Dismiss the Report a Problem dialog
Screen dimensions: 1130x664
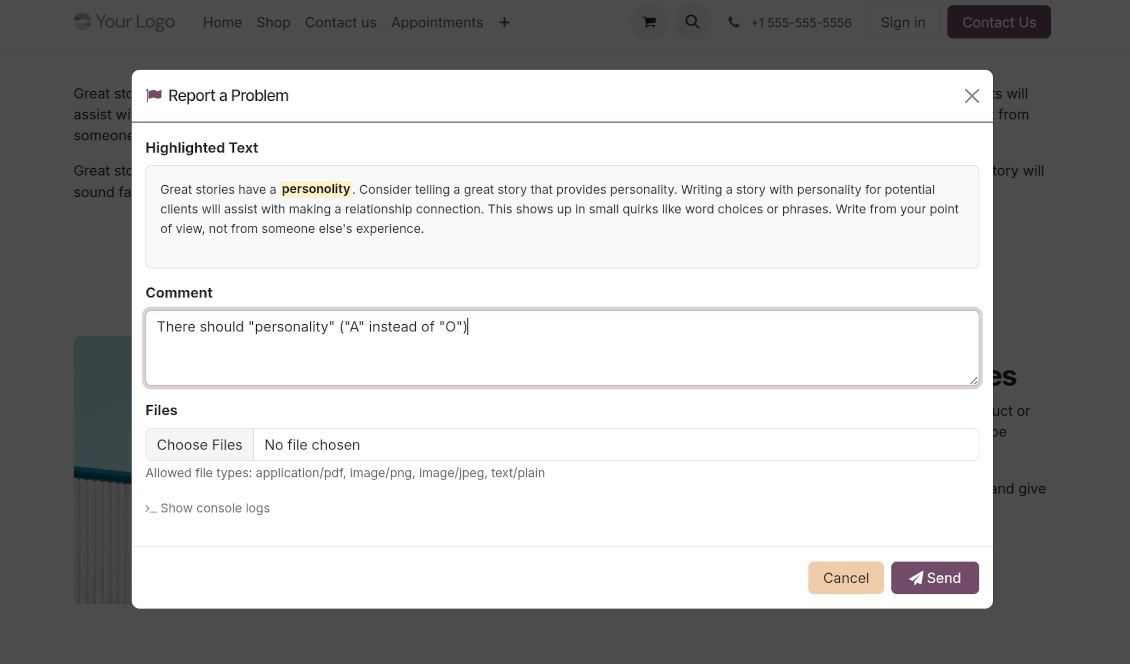point(971,95)
